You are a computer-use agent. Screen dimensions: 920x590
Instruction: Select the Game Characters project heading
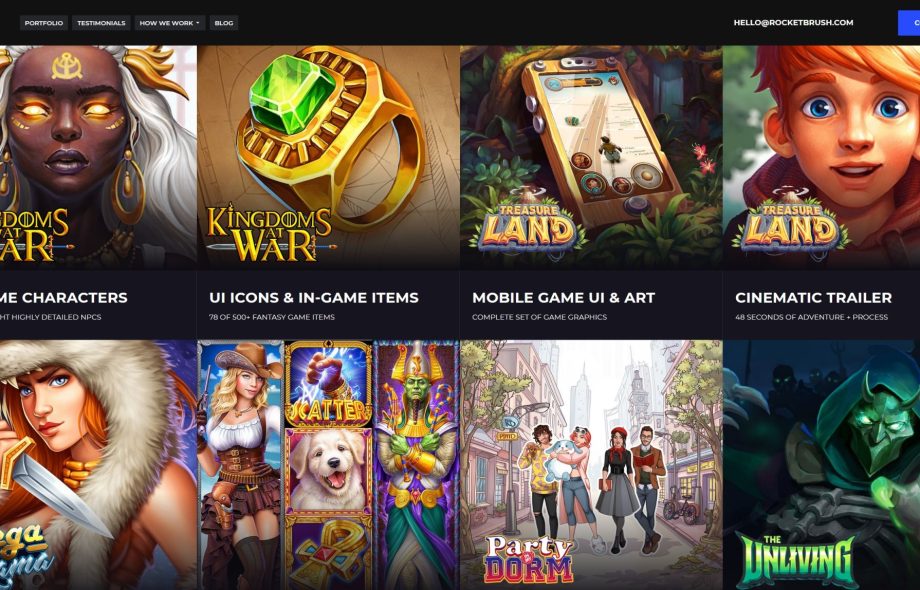[x=63, y=298]
